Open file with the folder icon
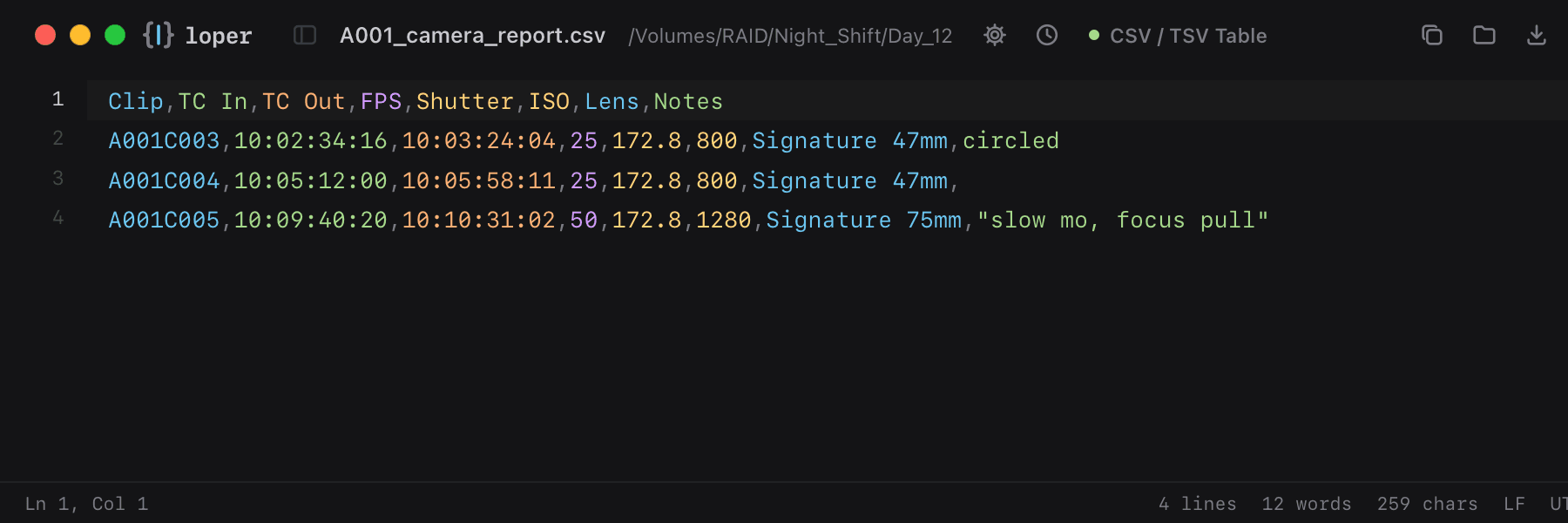This screenshot has width=1568, height=523. coord(1484,35)
